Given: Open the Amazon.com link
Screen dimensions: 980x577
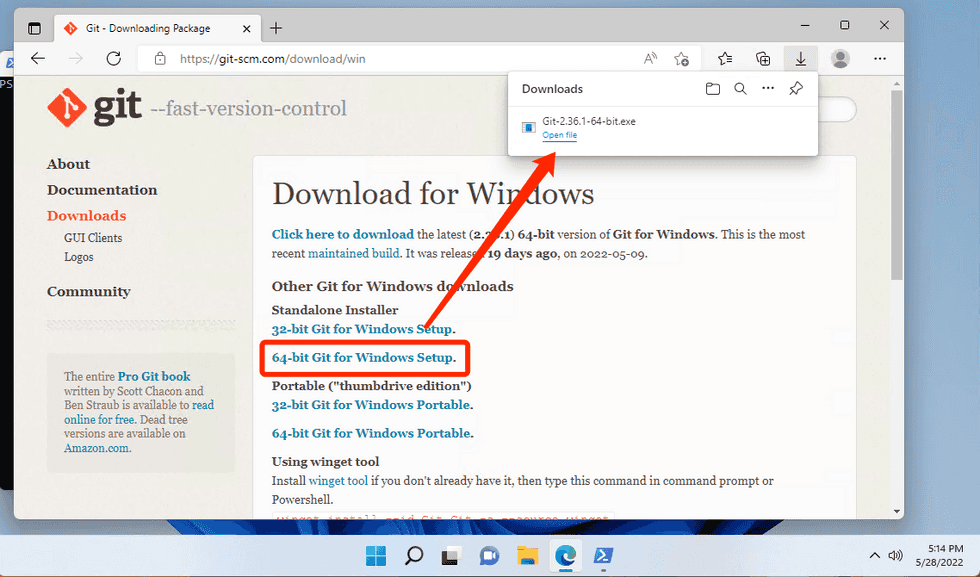Looking at the screenshot, I should coord(96,448).
